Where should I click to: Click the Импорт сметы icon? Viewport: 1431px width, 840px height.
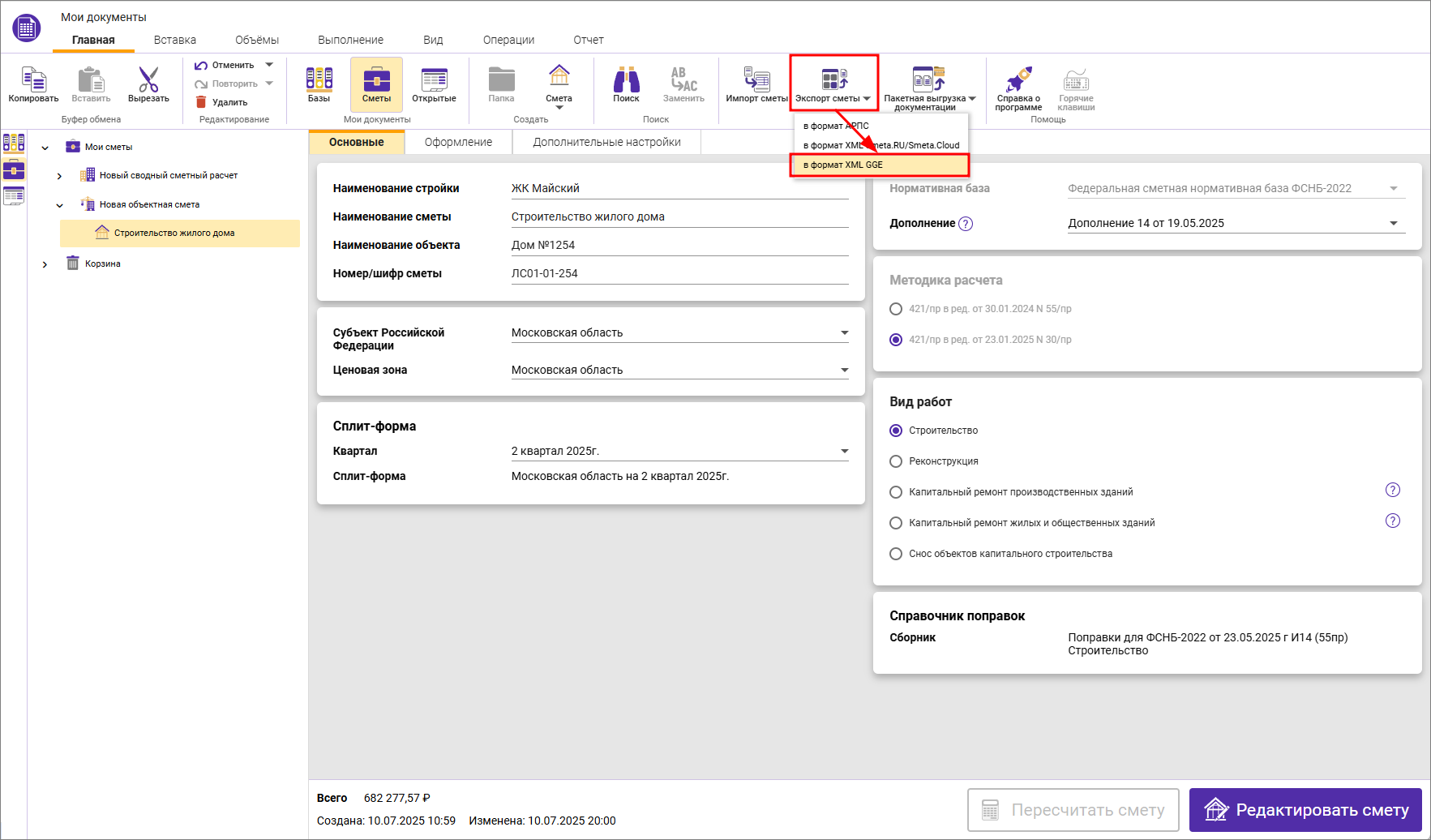[756, 79]
